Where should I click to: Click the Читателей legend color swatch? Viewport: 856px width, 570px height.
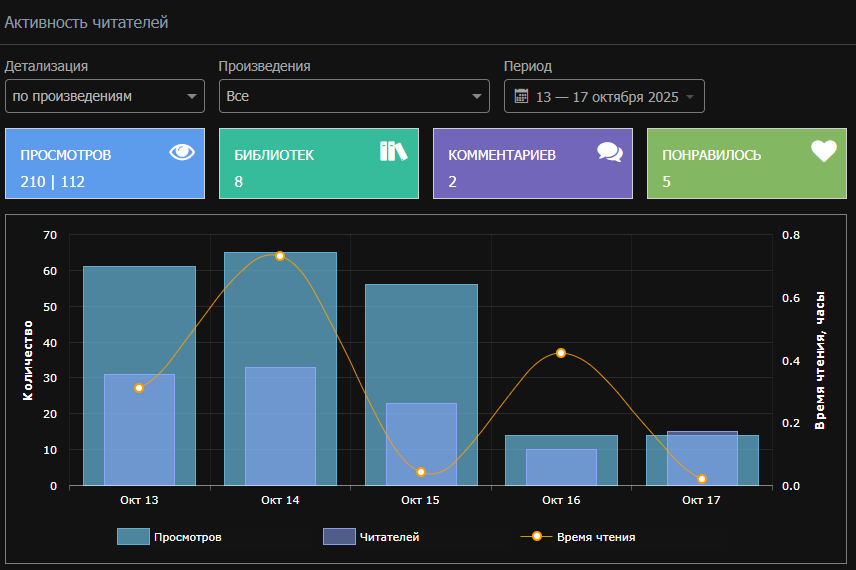tap(339, 537)
